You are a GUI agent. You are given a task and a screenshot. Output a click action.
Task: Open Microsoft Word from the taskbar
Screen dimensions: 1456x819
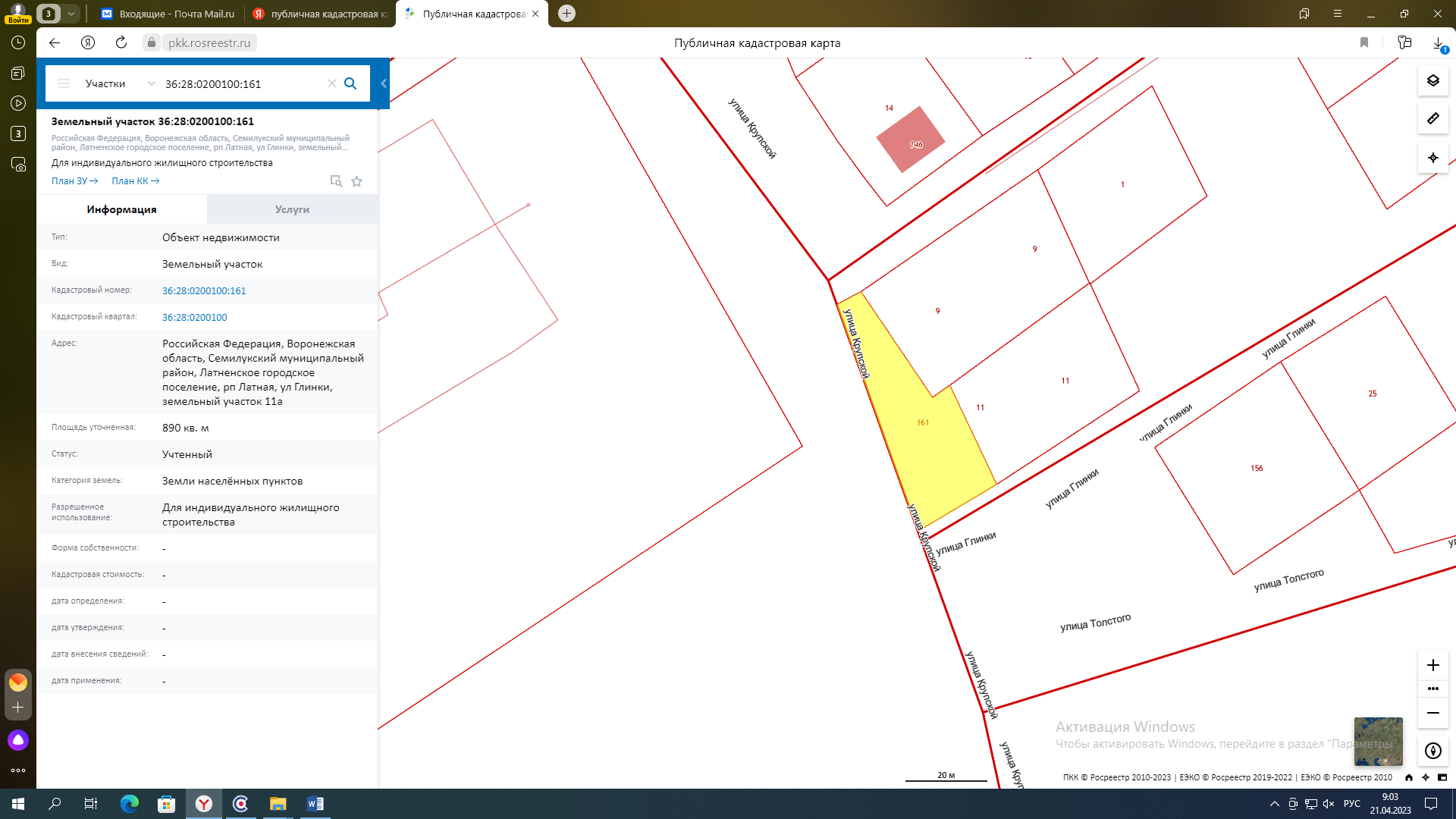(315, 804)
